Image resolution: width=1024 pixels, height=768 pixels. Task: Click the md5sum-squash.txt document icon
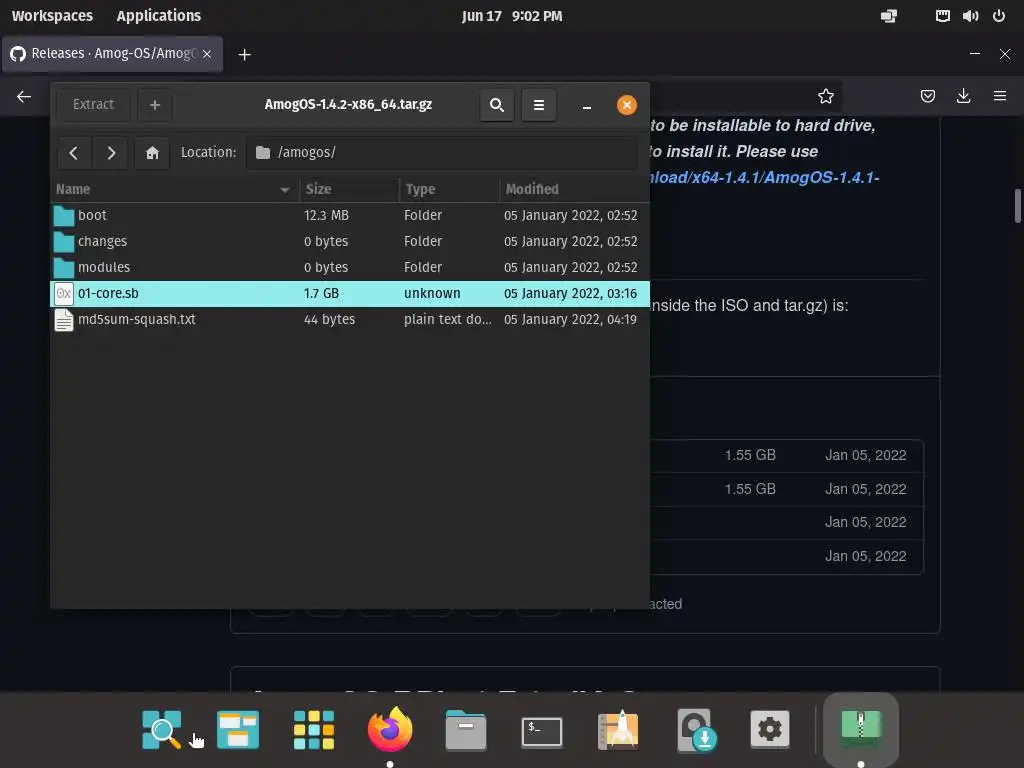point(64,320)
